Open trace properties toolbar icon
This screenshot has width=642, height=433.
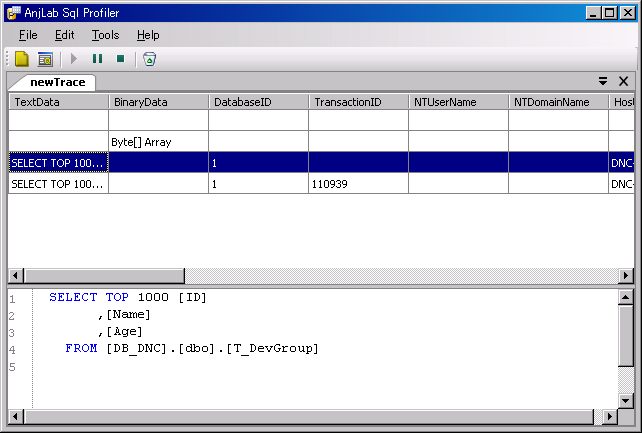(x=45, y=59)
